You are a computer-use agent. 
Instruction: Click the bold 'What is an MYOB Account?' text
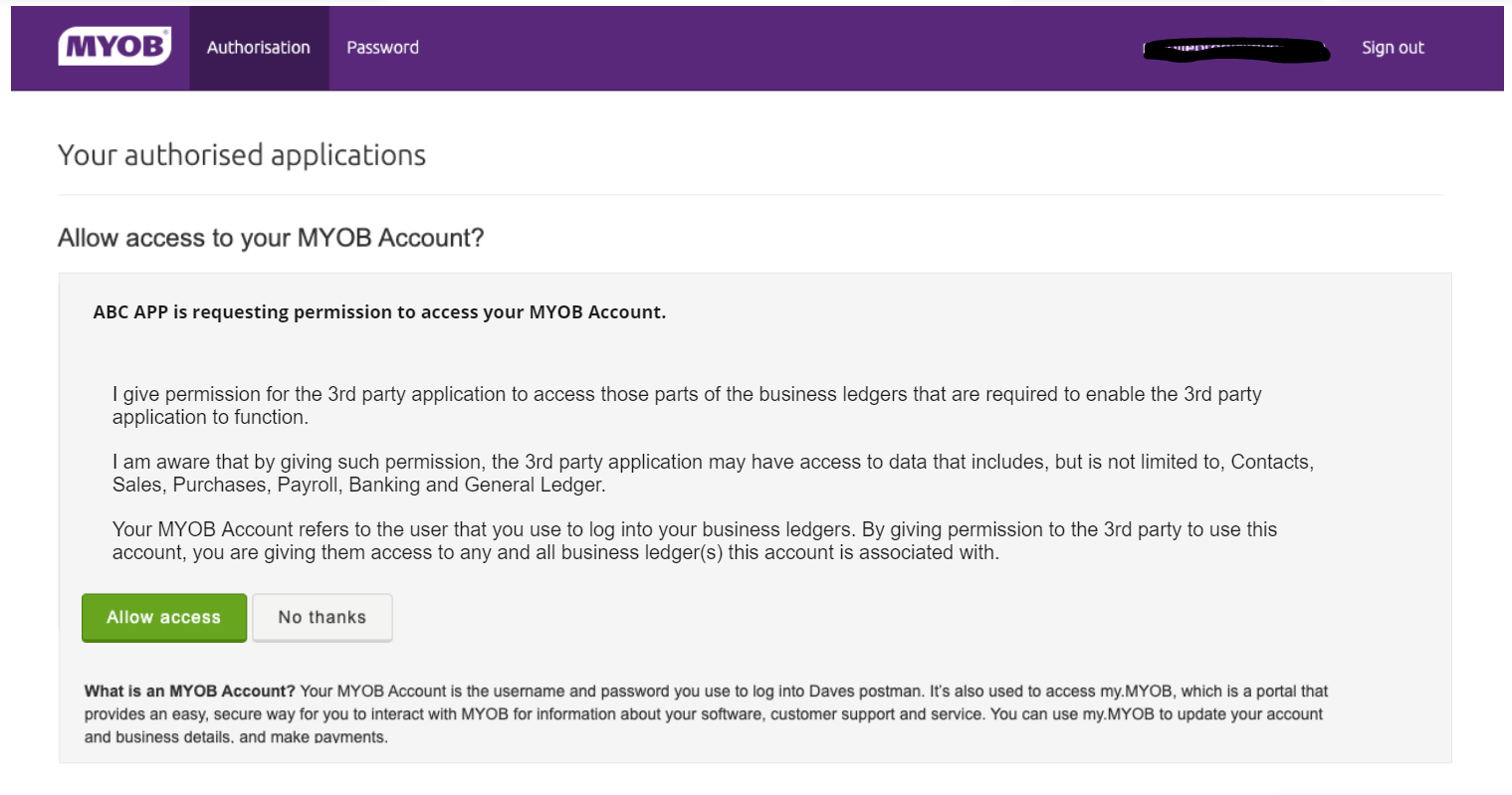coord(190,691)
